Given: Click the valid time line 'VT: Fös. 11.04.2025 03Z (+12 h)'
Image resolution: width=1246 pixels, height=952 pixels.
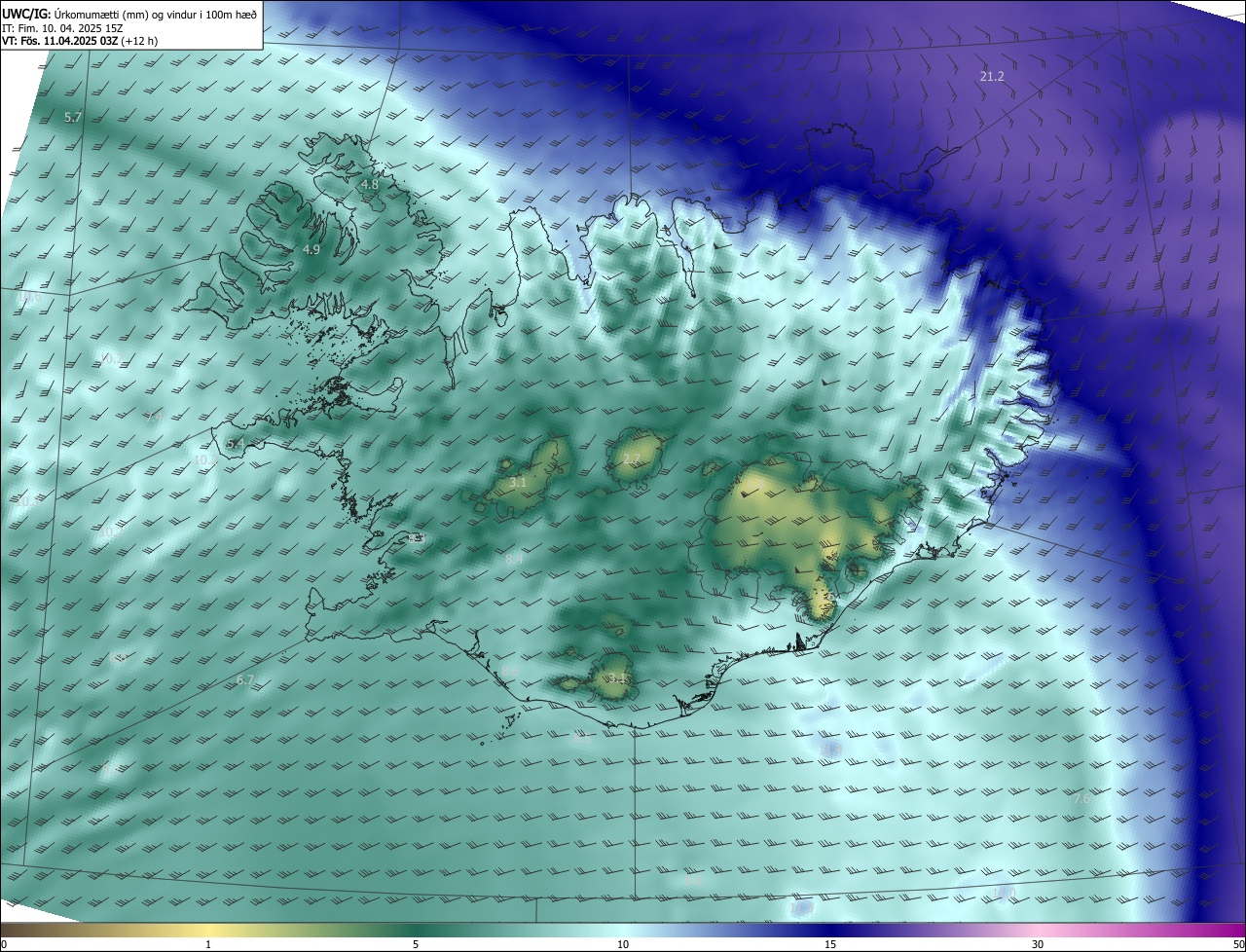Looking at the screenshot, I should [x=80, y=42].
